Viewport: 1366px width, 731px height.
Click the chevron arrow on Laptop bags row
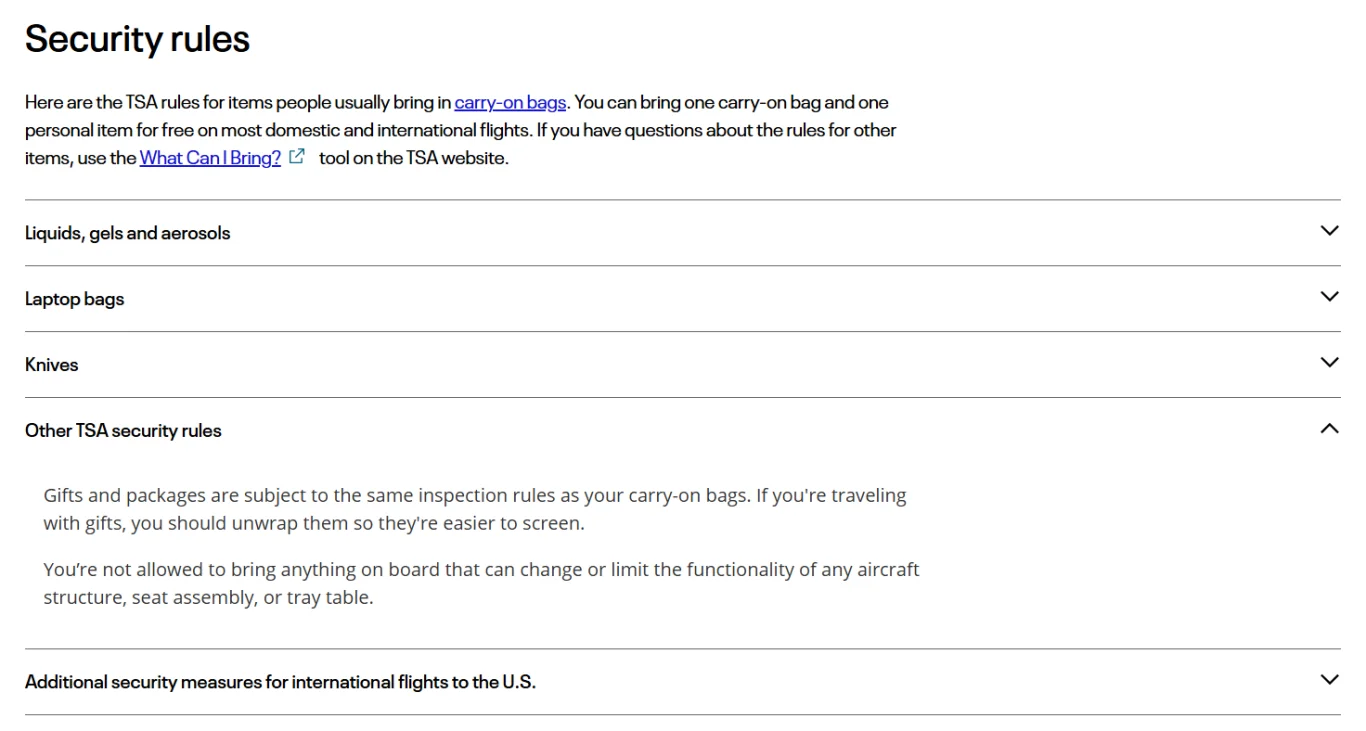click(1329, 297)
